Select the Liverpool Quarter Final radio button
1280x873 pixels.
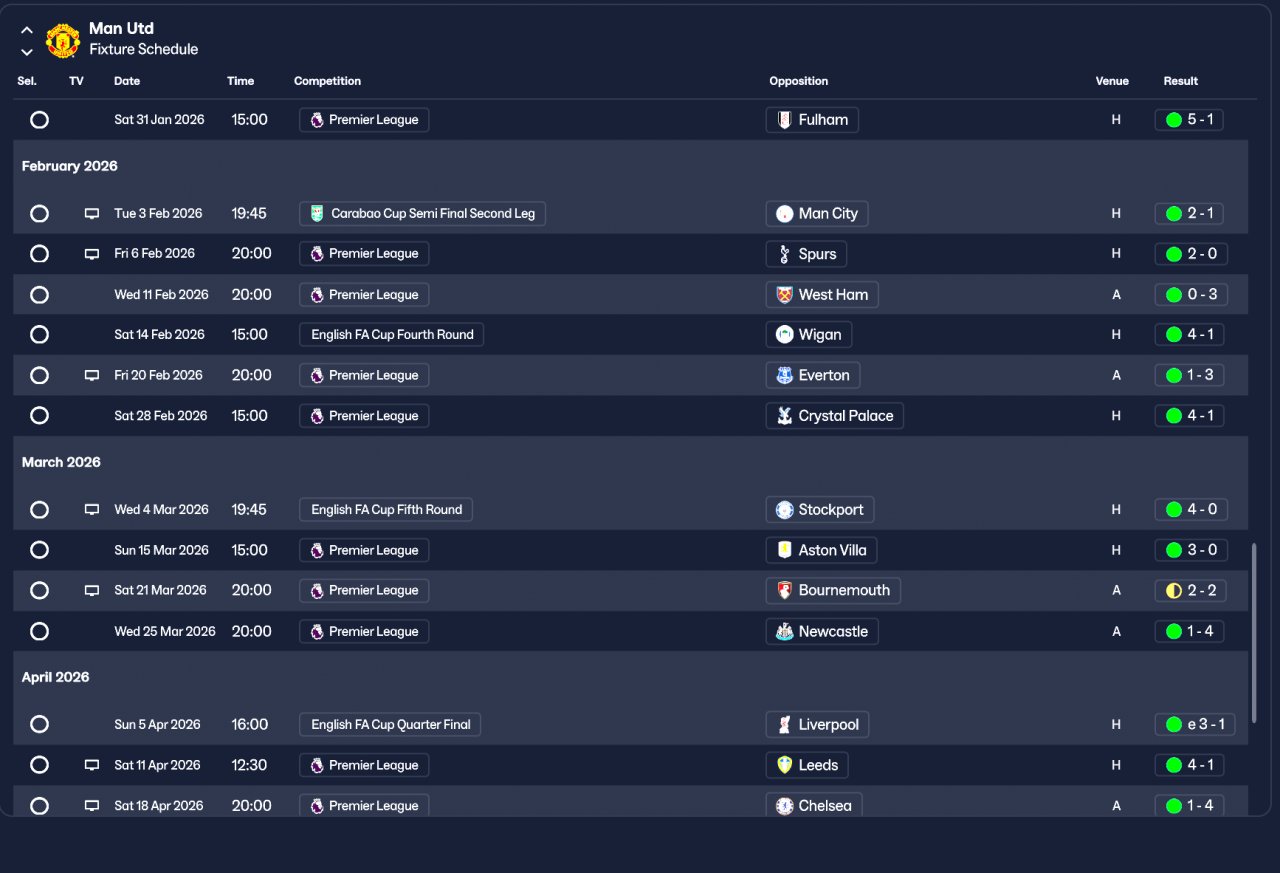39,724
